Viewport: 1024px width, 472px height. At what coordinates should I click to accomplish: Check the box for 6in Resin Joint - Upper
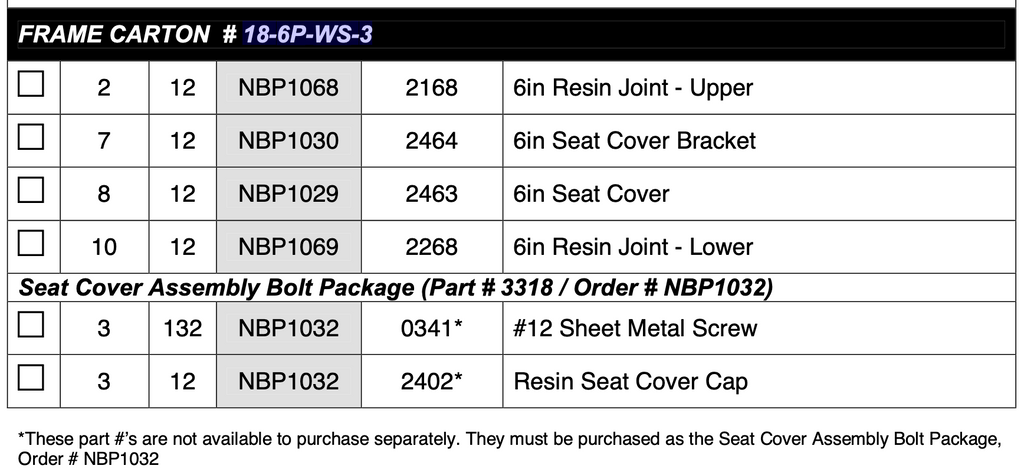tap(32, 85)
